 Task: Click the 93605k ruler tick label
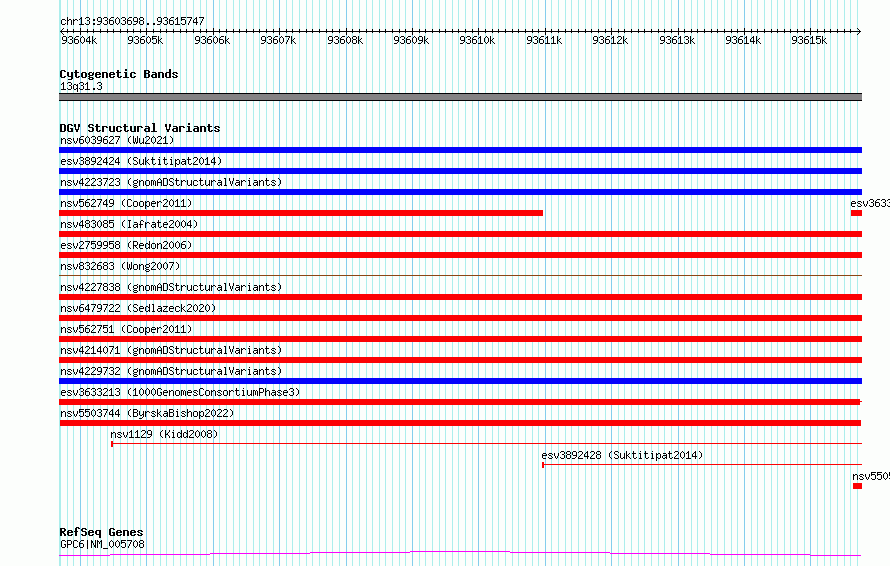(145, 40)
